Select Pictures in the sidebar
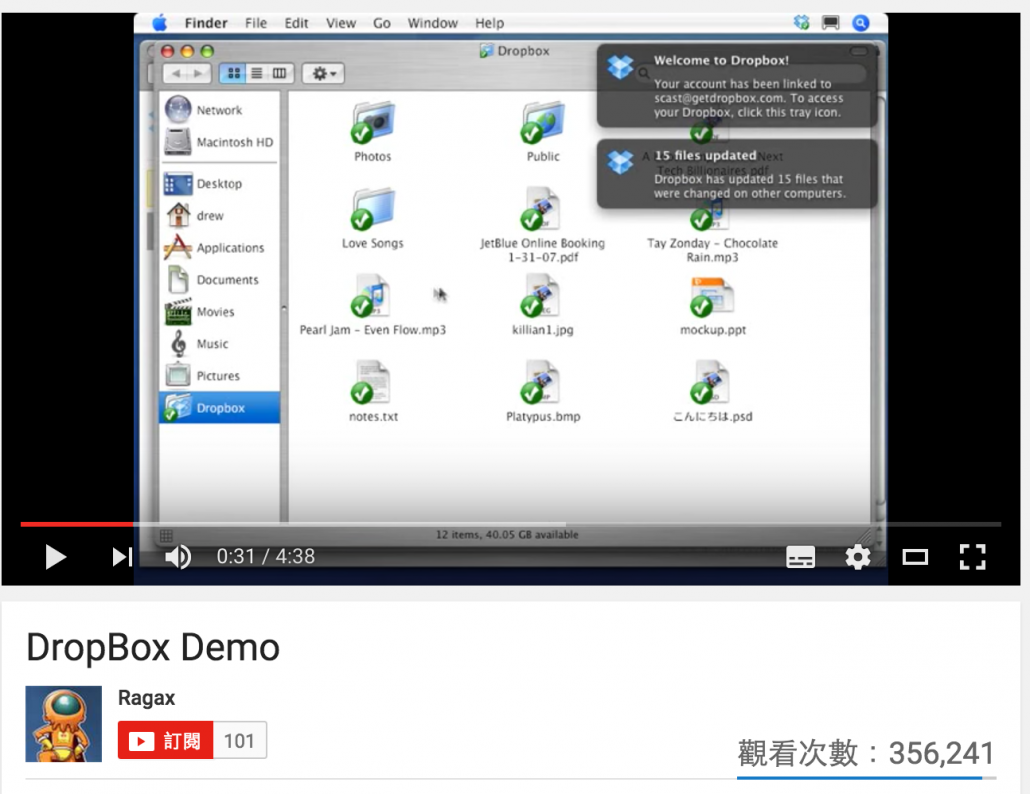Viewport: 1030px width, 794px height. pos(219,376)
